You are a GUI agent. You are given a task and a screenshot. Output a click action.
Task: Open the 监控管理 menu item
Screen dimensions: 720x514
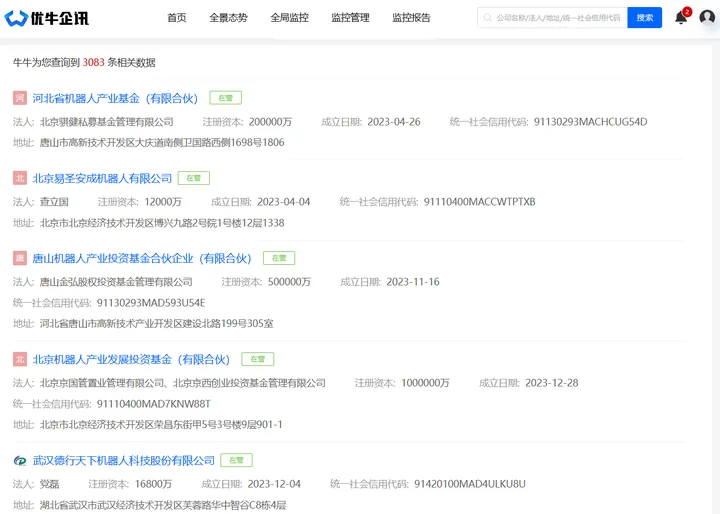point(350,18)
